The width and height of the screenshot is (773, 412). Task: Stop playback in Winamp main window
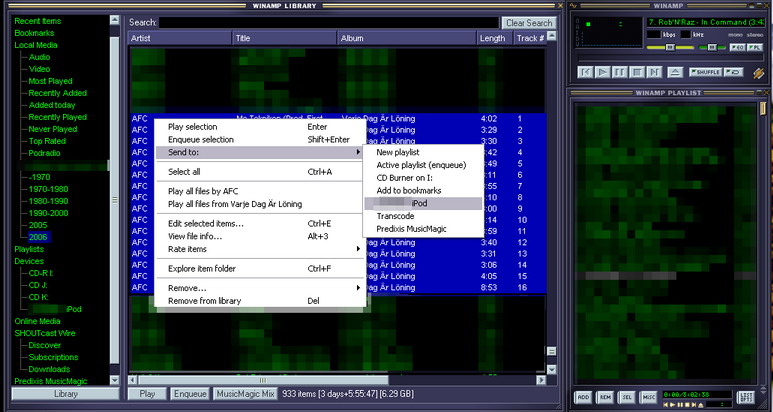(x=637, y=72)
